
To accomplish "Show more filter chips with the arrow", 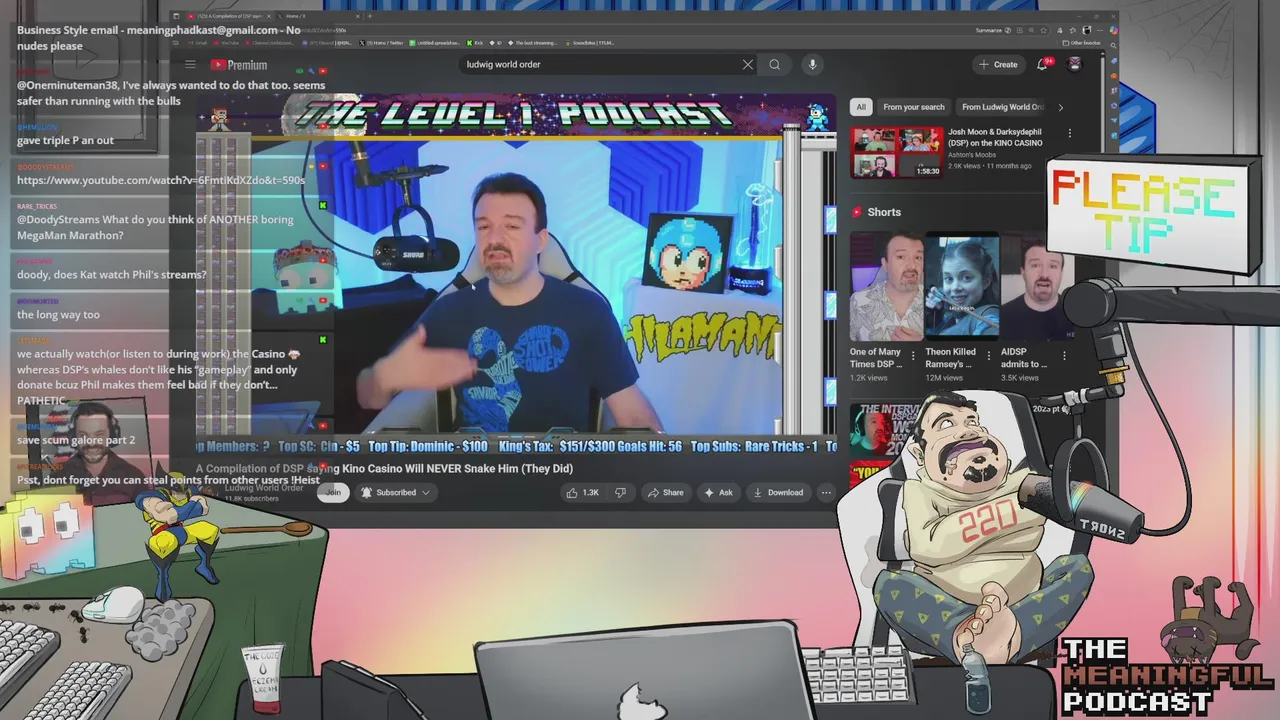I will [x=1060, y=107].
